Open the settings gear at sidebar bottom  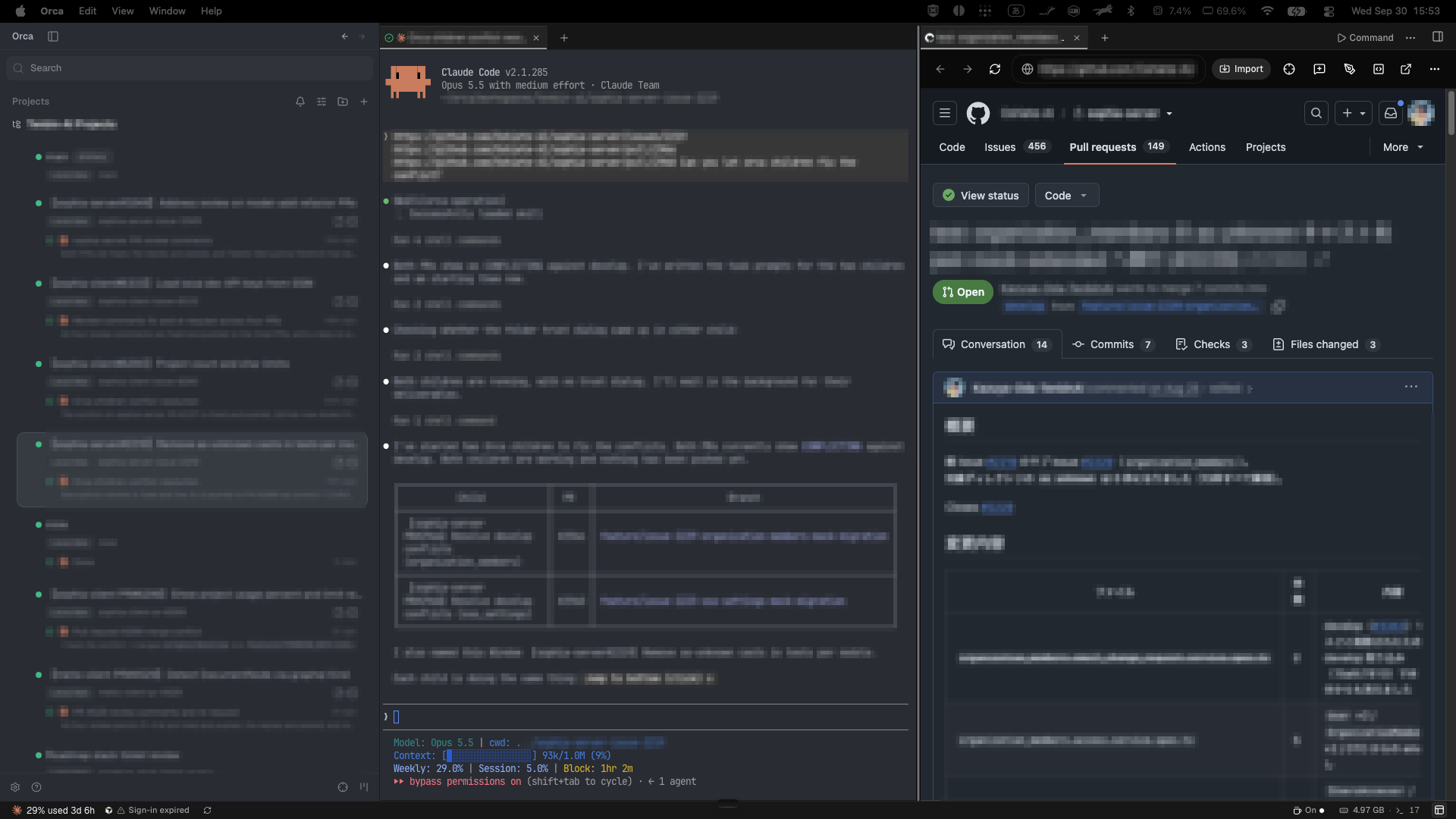pyautogui.click(x=15, y=787)
